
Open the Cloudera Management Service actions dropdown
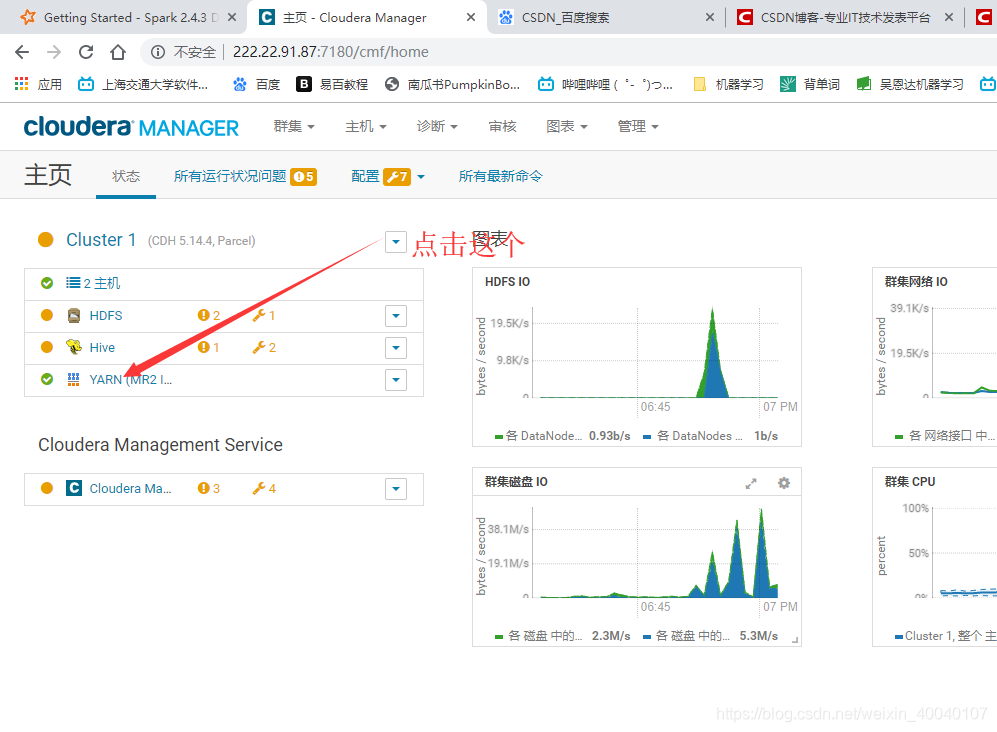point(395,489)
